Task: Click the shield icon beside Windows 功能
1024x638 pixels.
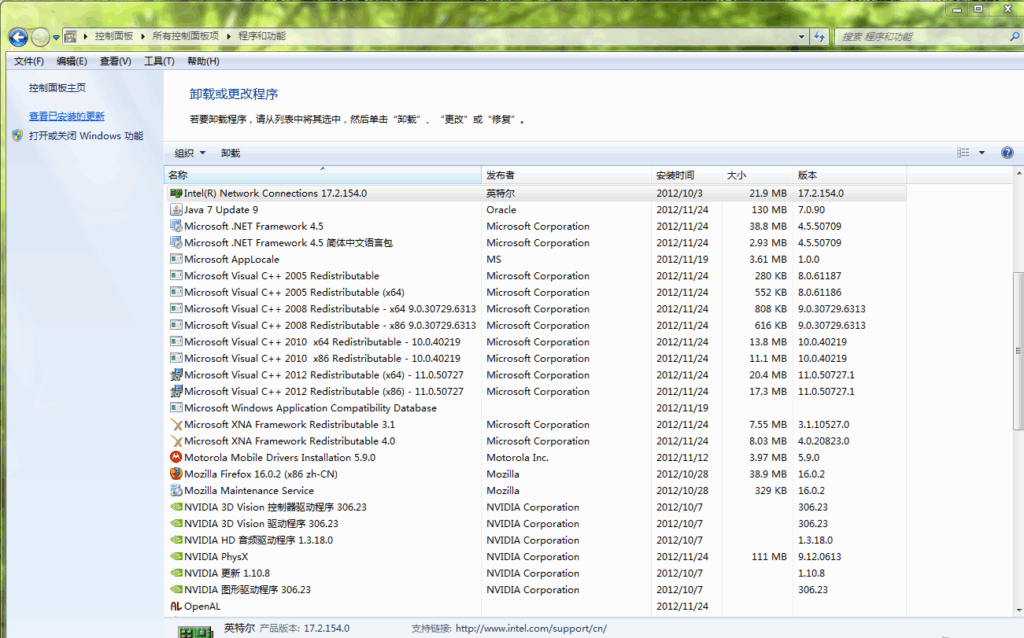Action: [18, 136]
